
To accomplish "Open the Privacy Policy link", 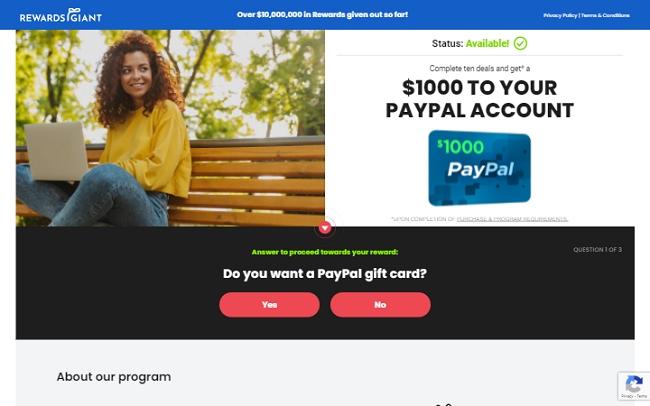I will coord(560,15).
